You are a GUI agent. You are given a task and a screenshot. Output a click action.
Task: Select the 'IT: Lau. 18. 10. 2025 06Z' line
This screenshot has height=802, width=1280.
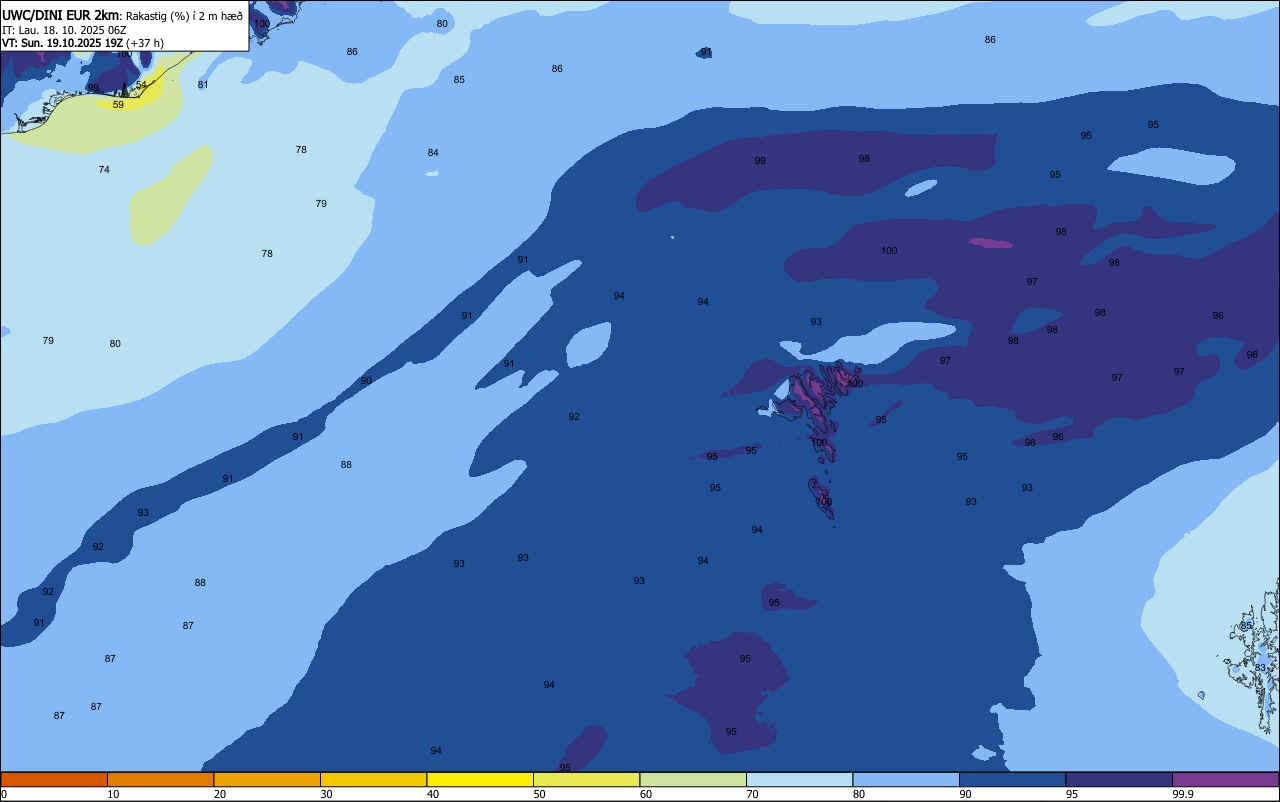click(x=64, y=30)
